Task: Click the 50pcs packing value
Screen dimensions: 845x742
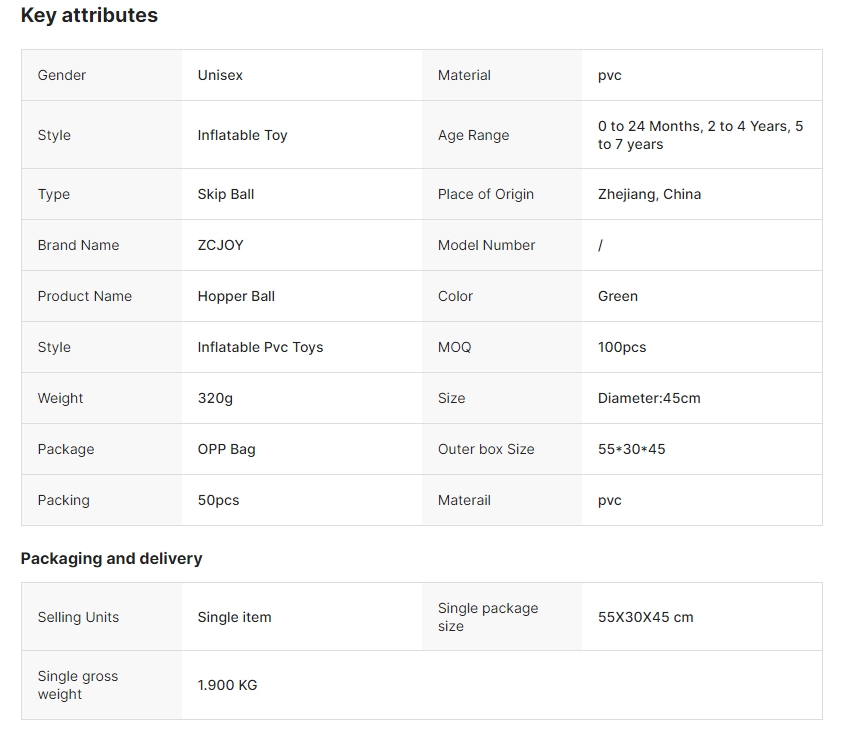Action: [218, 500]
